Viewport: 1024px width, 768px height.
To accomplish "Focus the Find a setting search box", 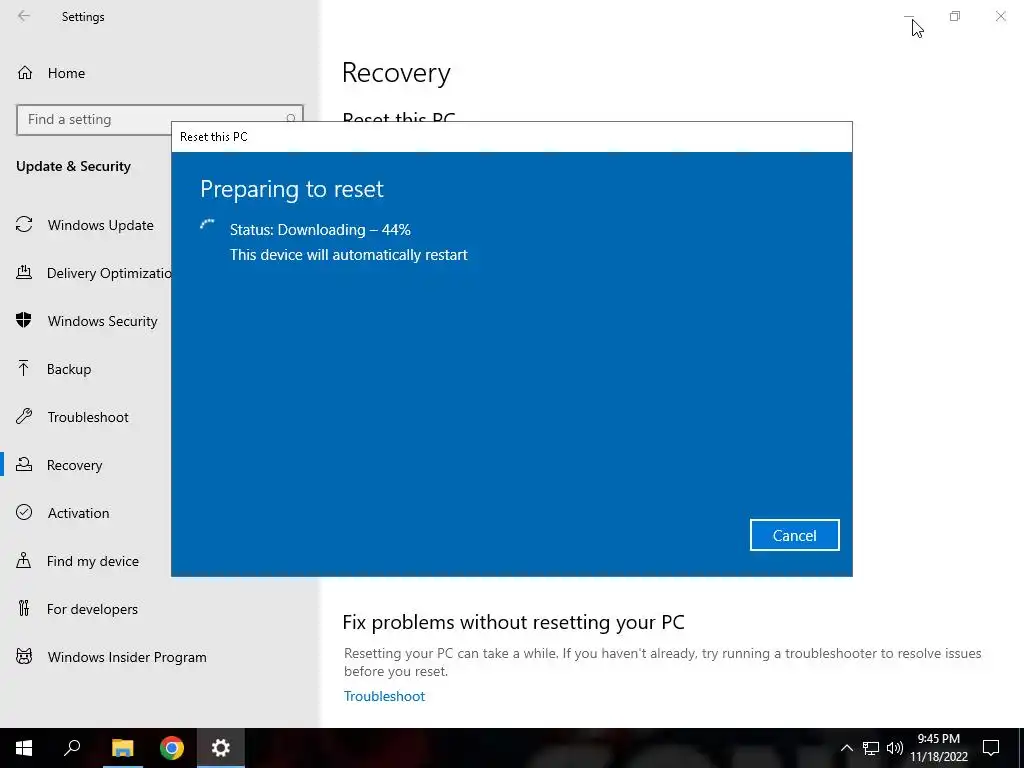I will click(x=160, y=120).
